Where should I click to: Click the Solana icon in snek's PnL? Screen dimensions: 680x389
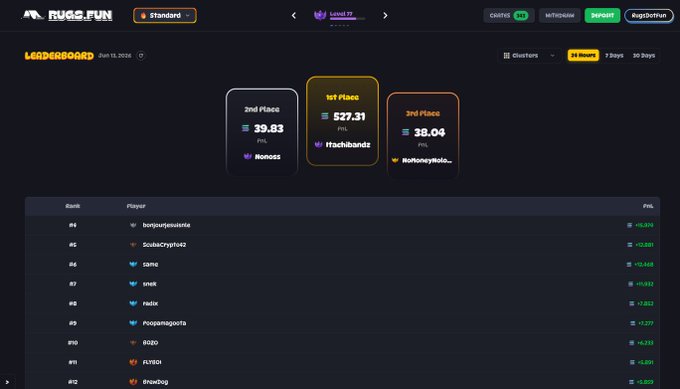click(x=631, y=284)
